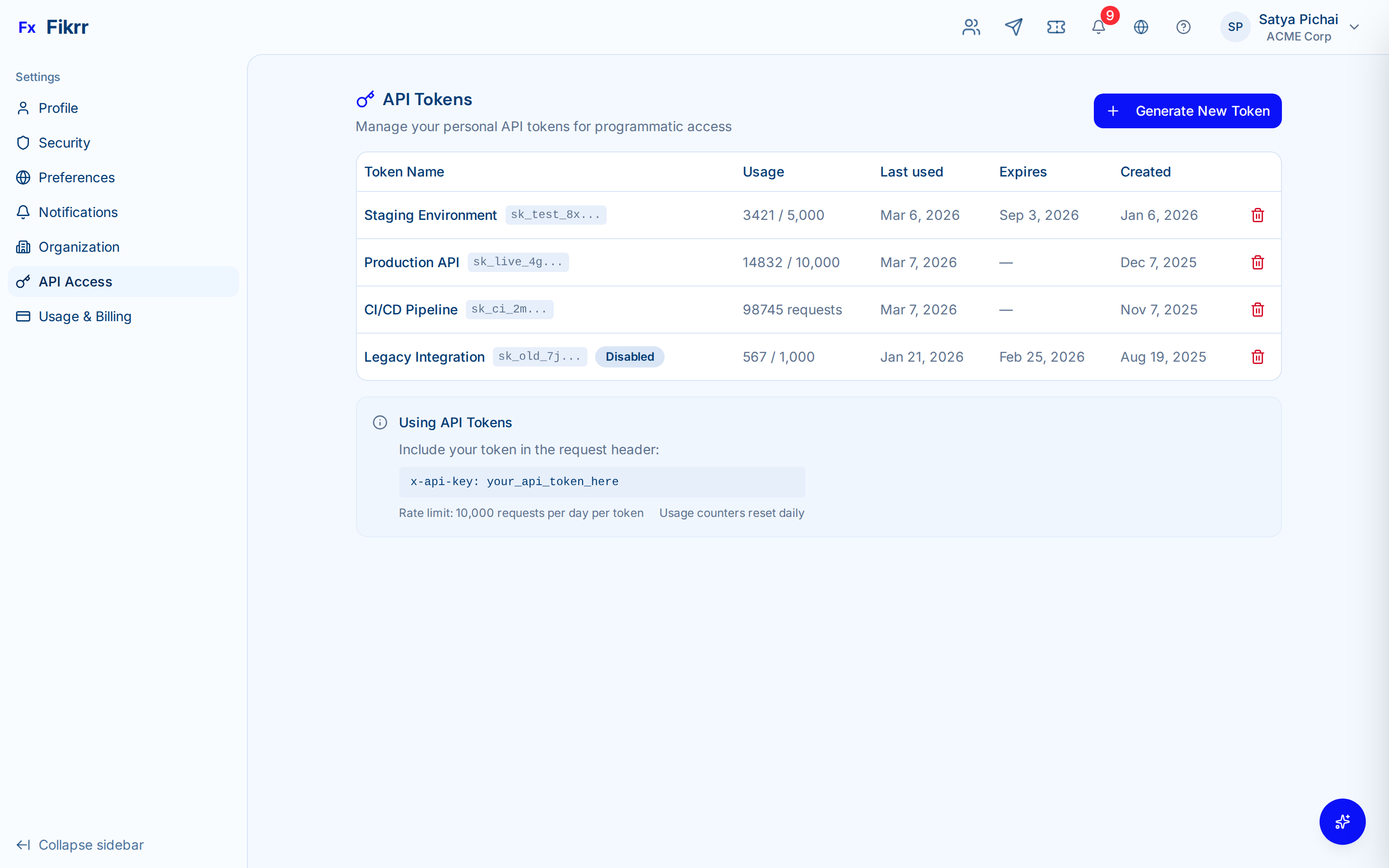The height and width of the screenshot is (868, 1389).
Task: Click the globe language icon
Action: pyautogui.click(x=1141, y=27)
